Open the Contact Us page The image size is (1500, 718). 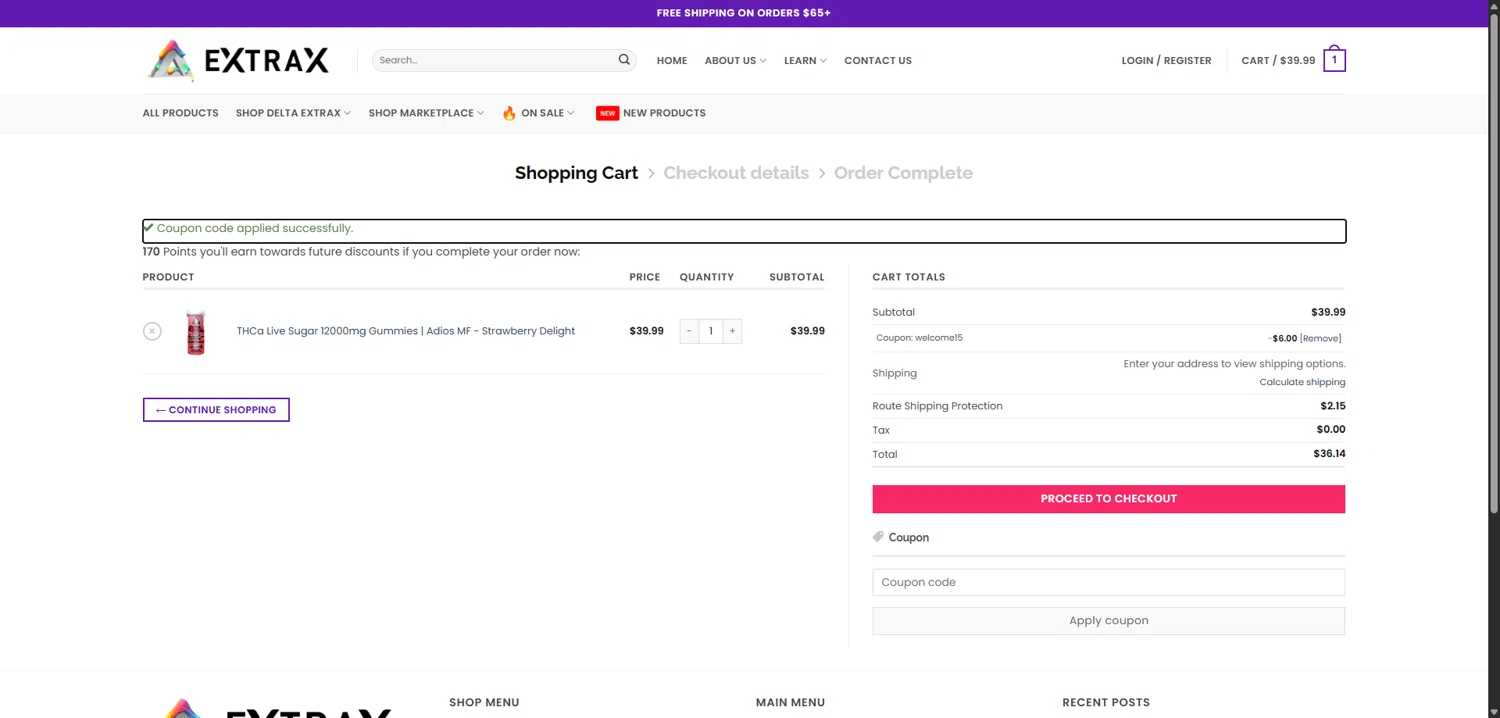point(878,61)
